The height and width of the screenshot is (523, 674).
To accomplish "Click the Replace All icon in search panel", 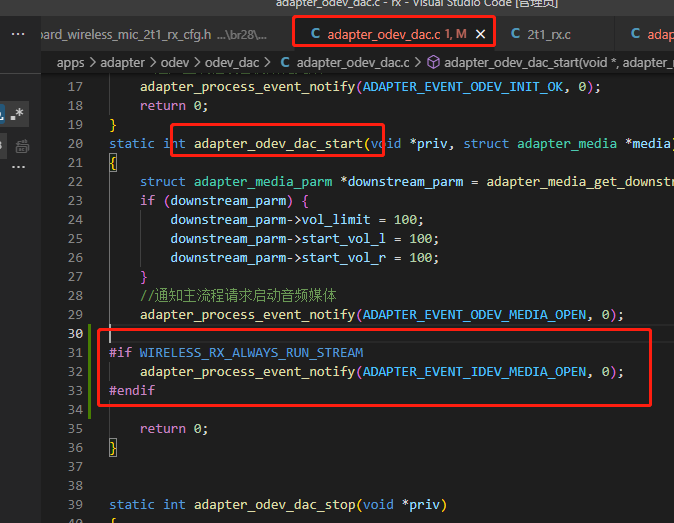I will pos(22,147).
